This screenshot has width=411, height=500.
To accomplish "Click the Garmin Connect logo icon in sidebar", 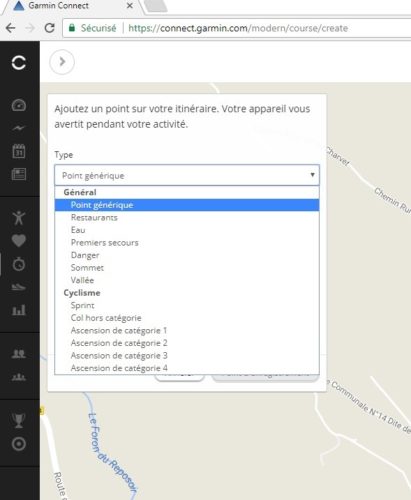I will pos(19,62).
